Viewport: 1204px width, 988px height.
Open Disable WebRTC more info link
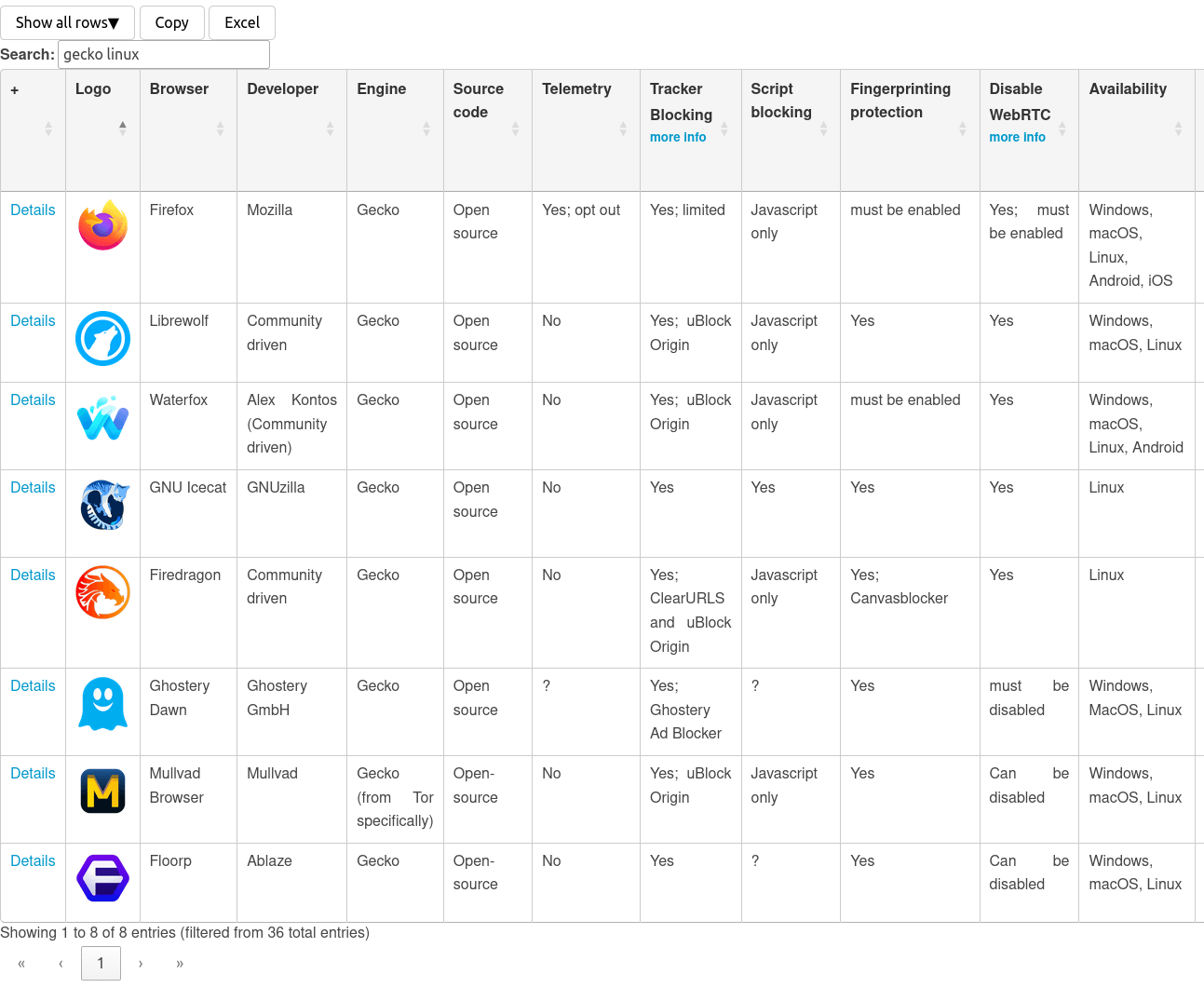[x=1017, y=137]
